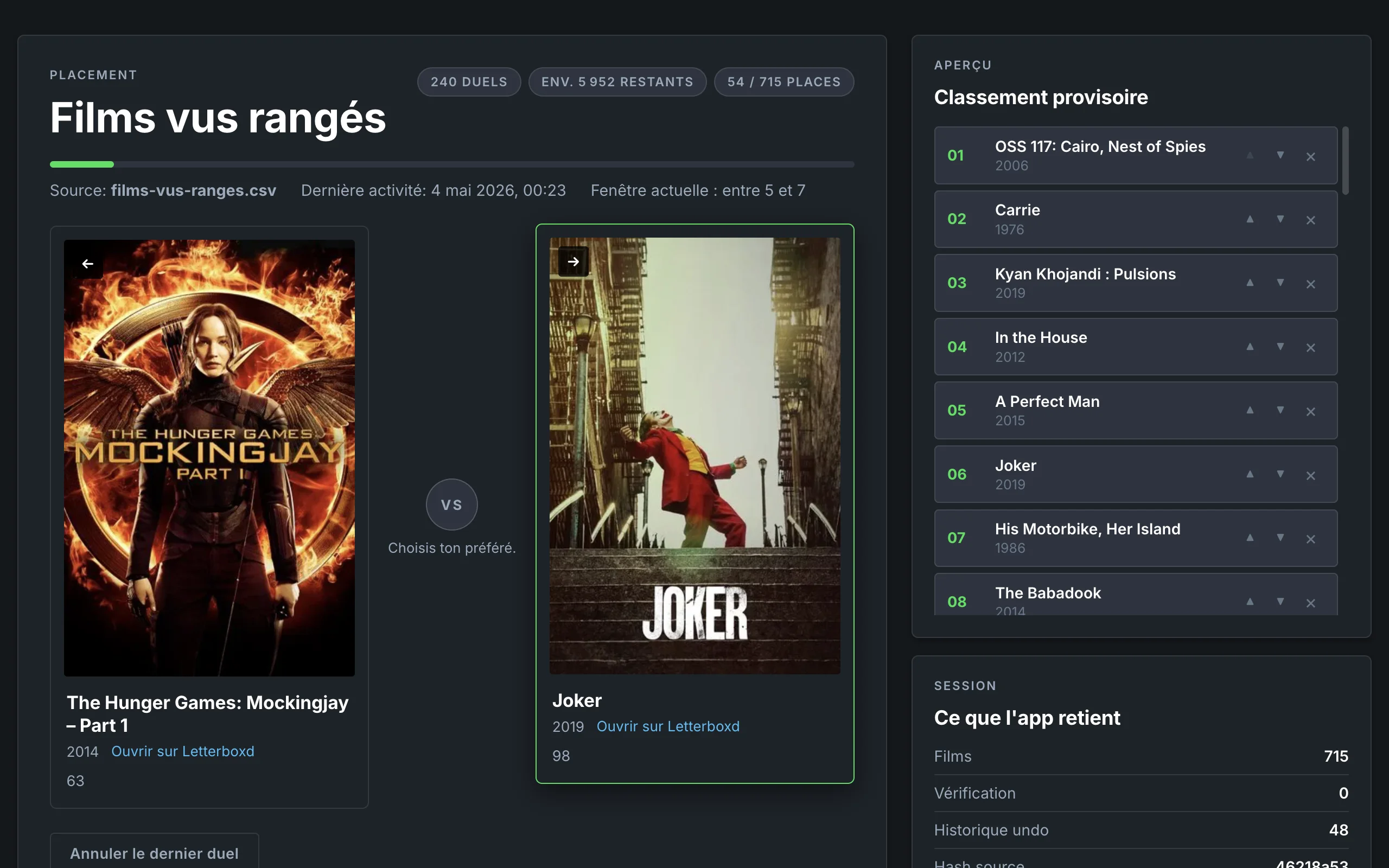Move A Perfect Man up
Image resolution: width=1389 pixels, height=868 pixels.
point(1250,411)
